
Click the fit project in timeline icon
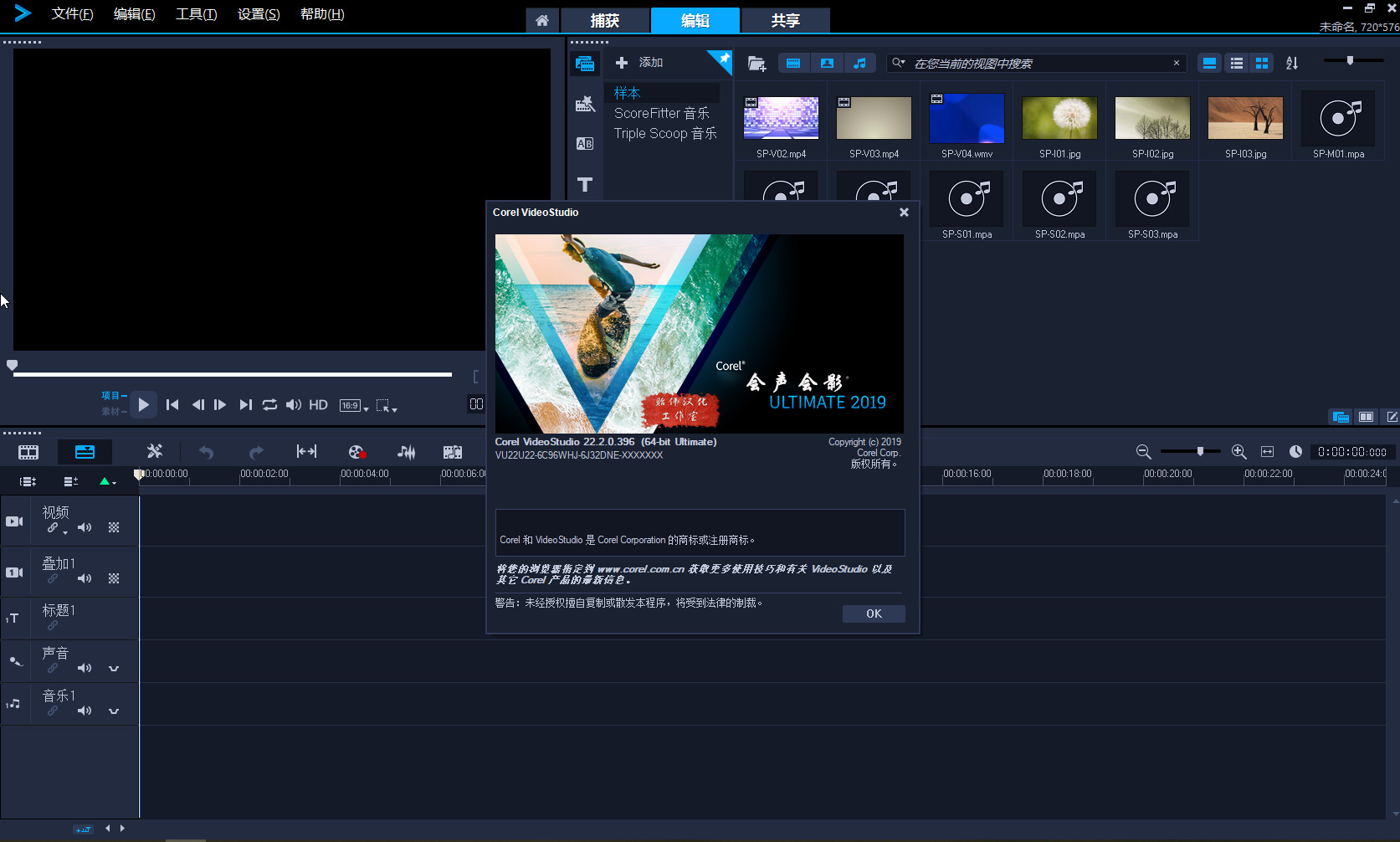[306, 452]
